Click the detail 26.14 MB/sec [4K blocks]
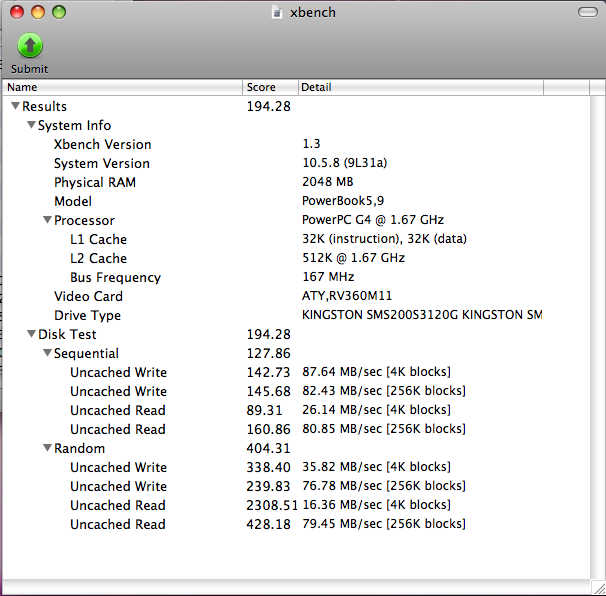Screen dimensions: 606x596 (376, 410)
